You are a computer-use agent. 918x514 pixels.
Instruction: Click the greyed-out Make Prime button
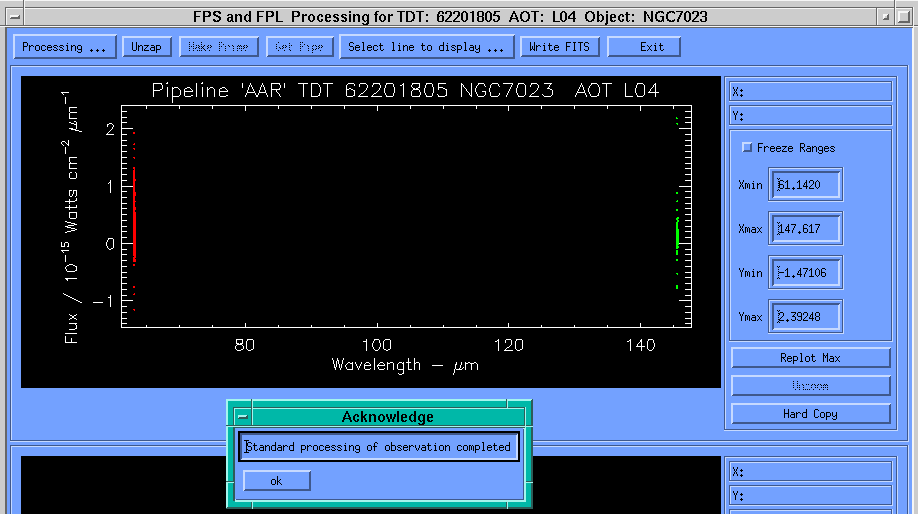pos(220,47)
